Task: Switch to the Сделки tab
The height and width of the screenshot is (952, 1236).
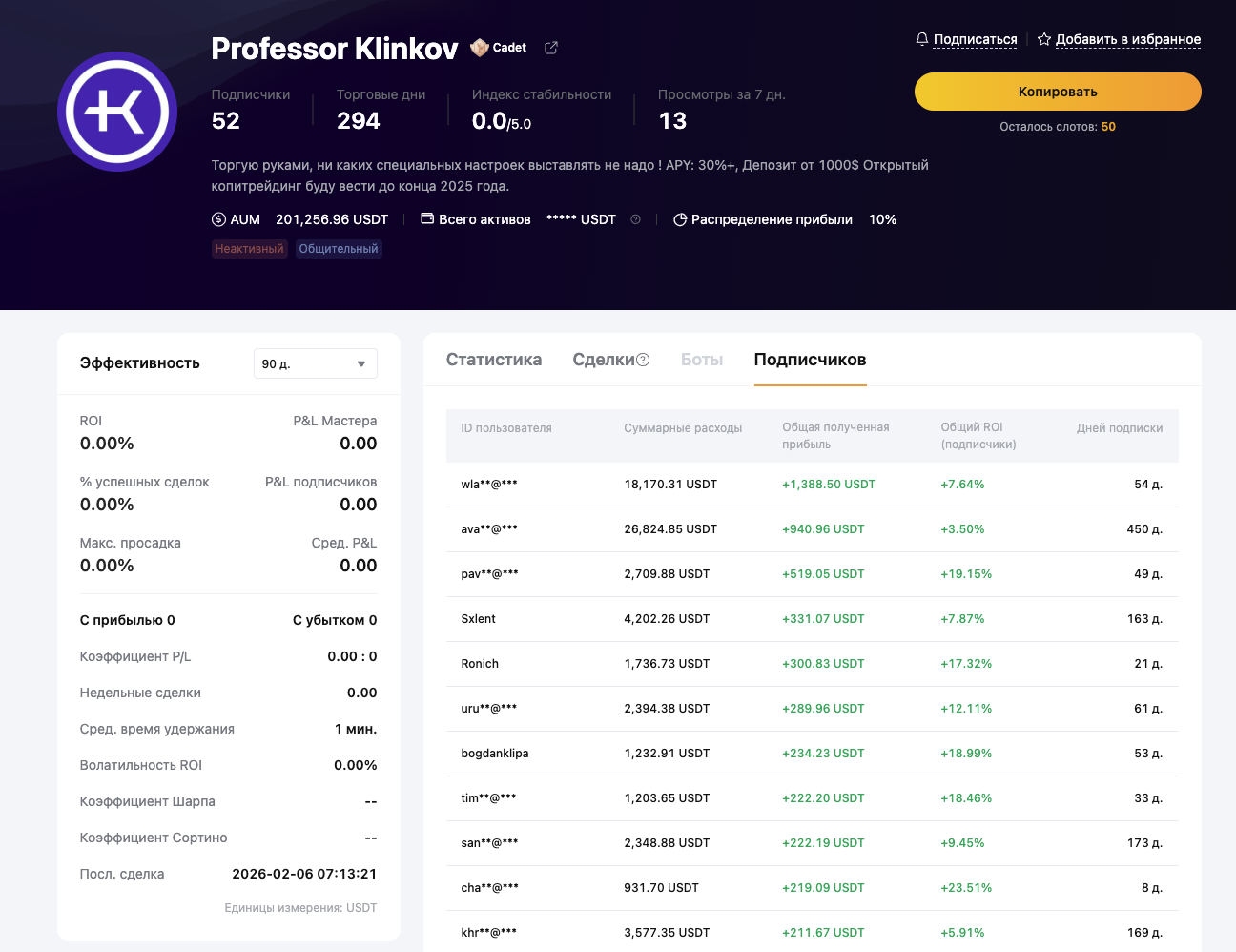Action: [604, 360]
